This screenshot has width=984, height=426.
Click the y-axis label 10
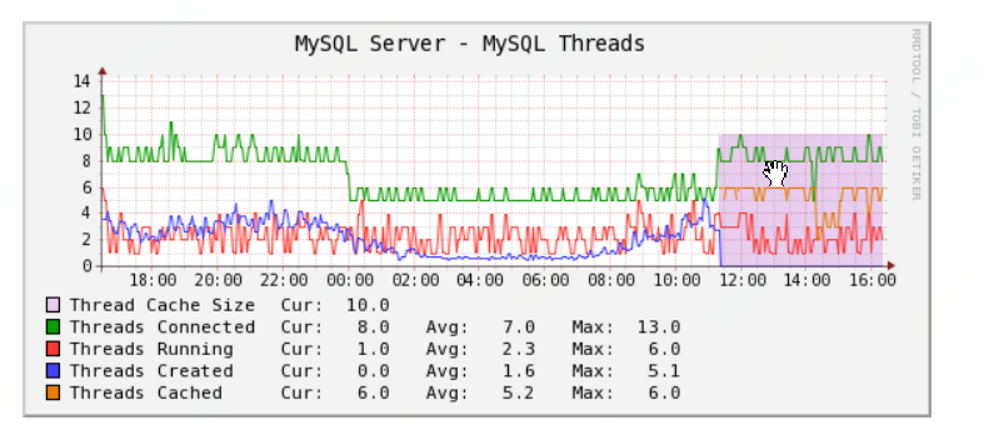click(82, 134)
